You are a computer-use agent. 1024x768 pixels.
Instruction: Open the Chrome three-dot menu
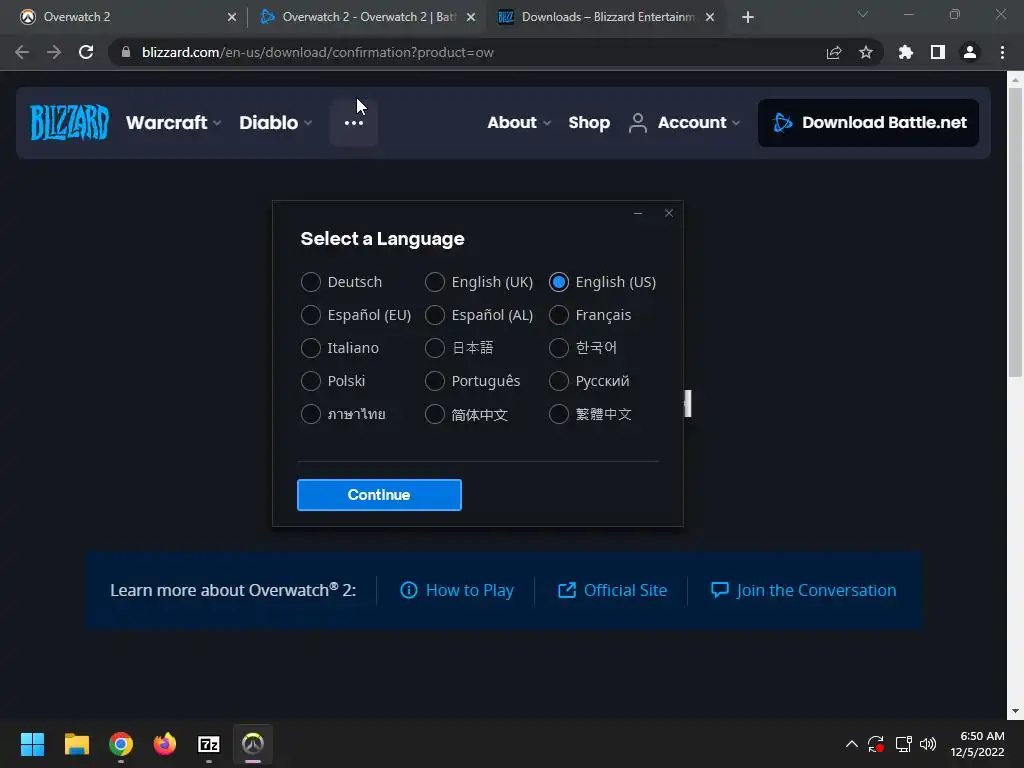point(1002,52)
